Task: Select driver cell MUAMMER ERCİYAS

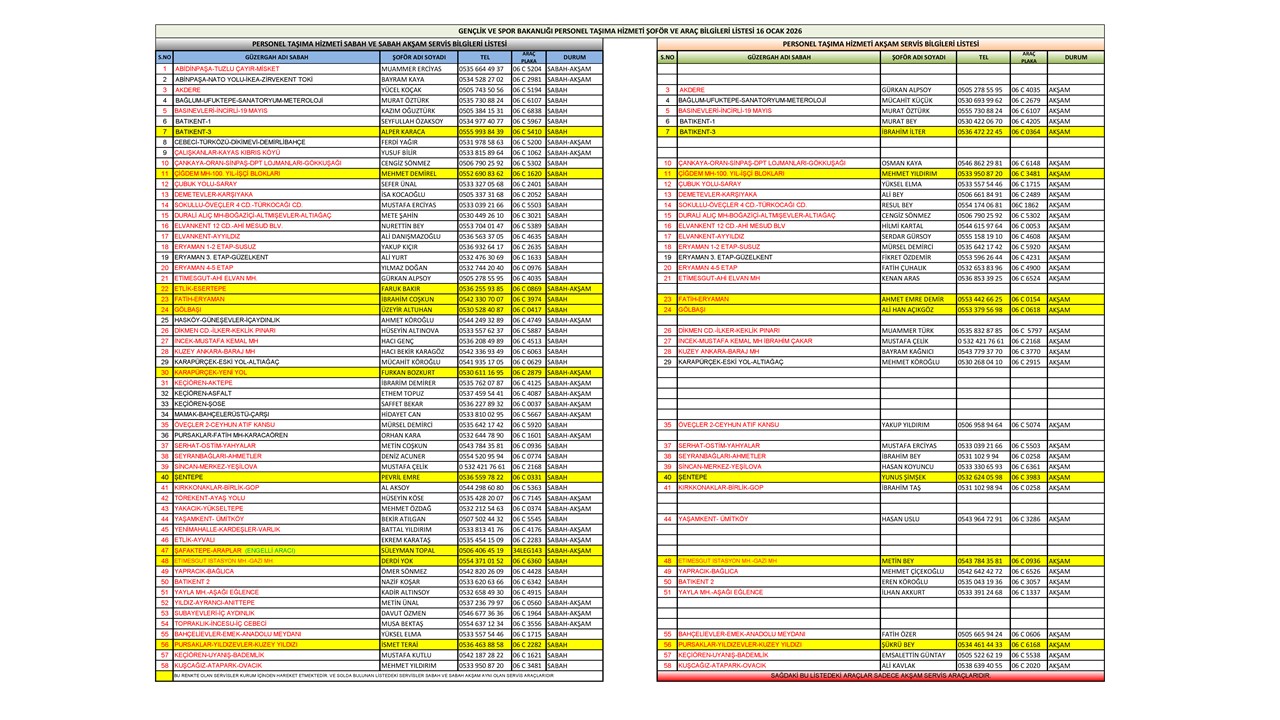Action: pyautogui.click(x=405, y=69)
